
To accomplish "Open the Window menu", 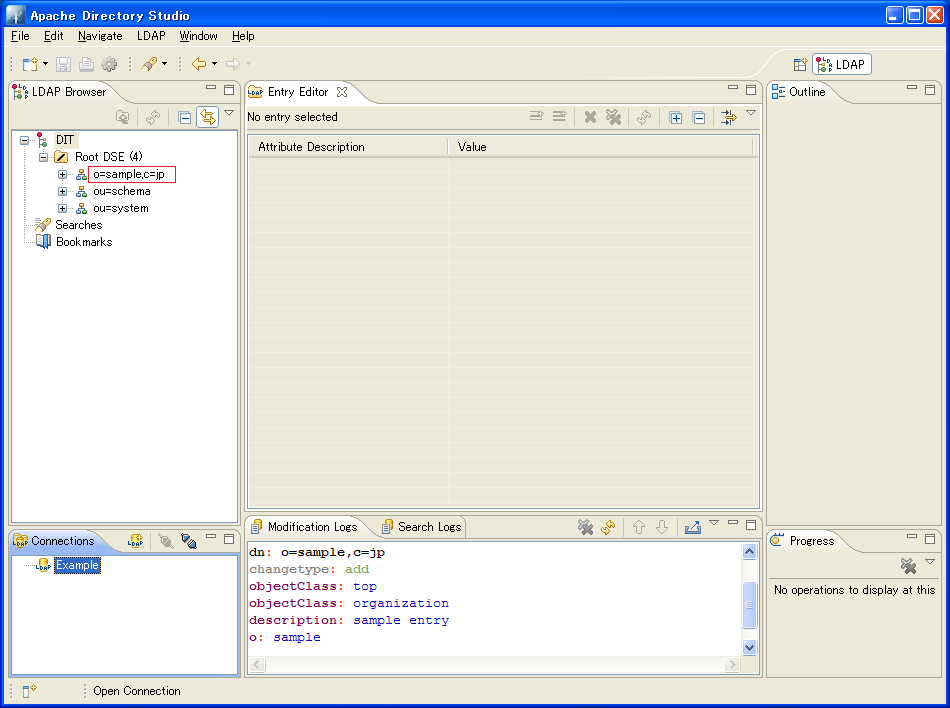I will click(x=198, y=36).
